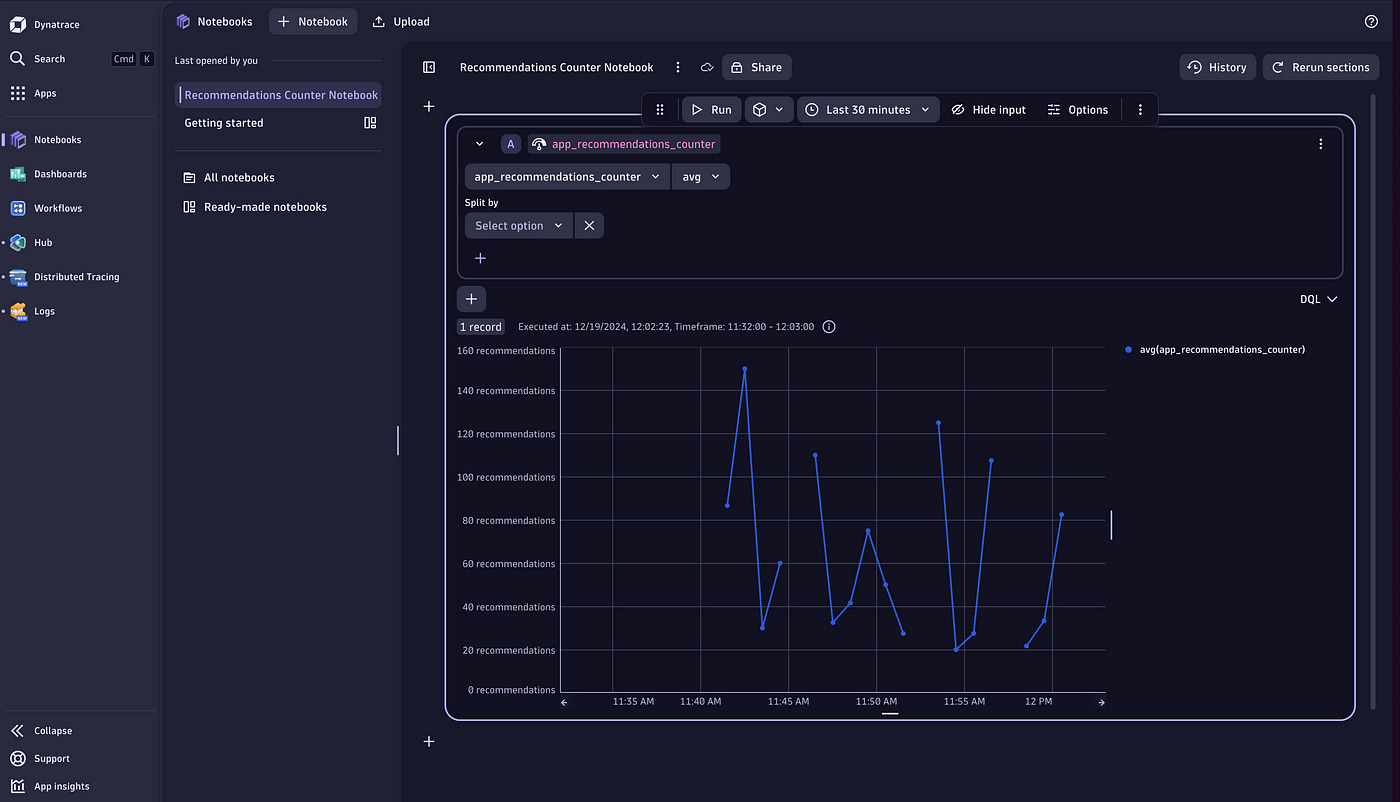Expand the DQL dropdown
The height and width of the screenshot is (802, 1400).
pyautogui.click(x=1318, y=299)
